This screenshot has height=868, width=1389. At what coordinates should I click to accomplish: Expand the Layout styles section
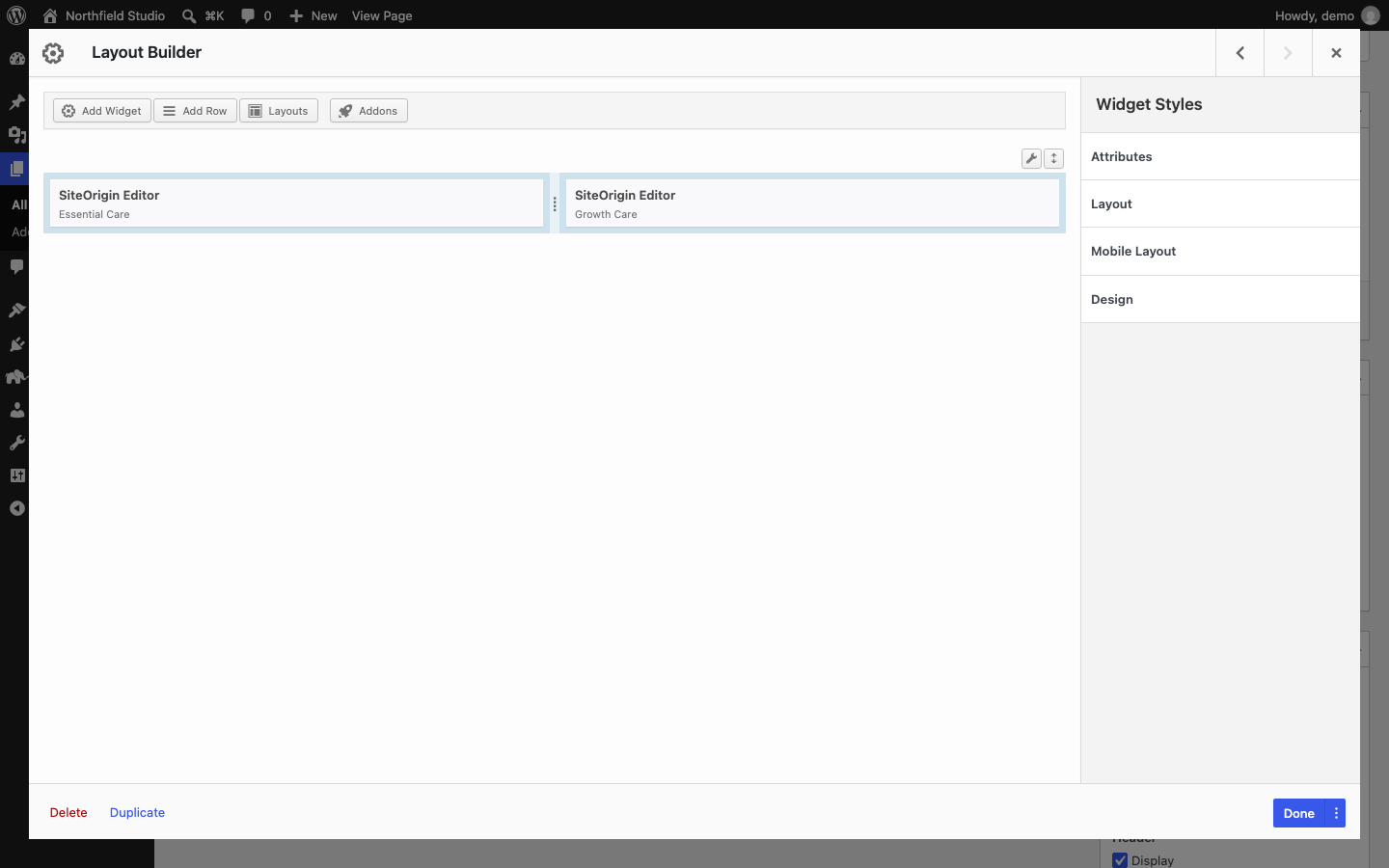point(1220,203)
